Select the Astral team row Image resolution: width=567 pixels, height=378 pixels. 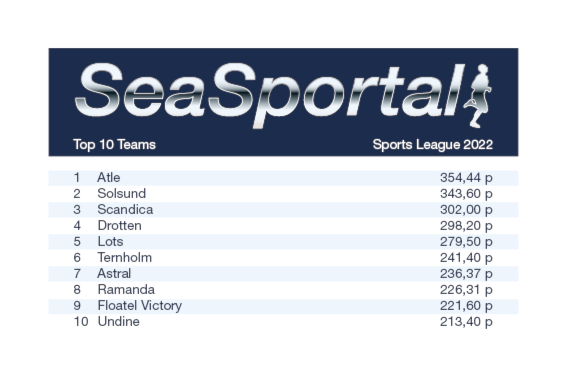click(x=283, y=273)
